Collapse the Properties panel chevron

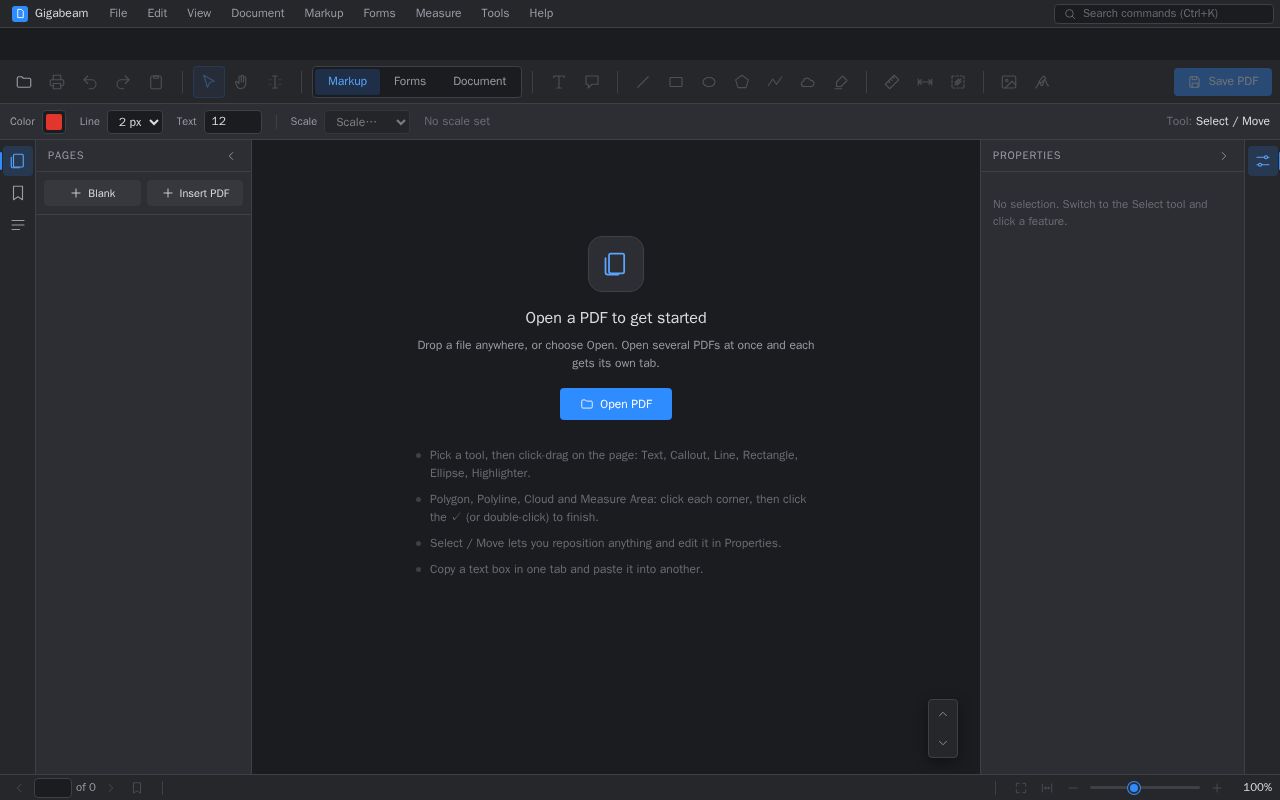(1224, 156)
